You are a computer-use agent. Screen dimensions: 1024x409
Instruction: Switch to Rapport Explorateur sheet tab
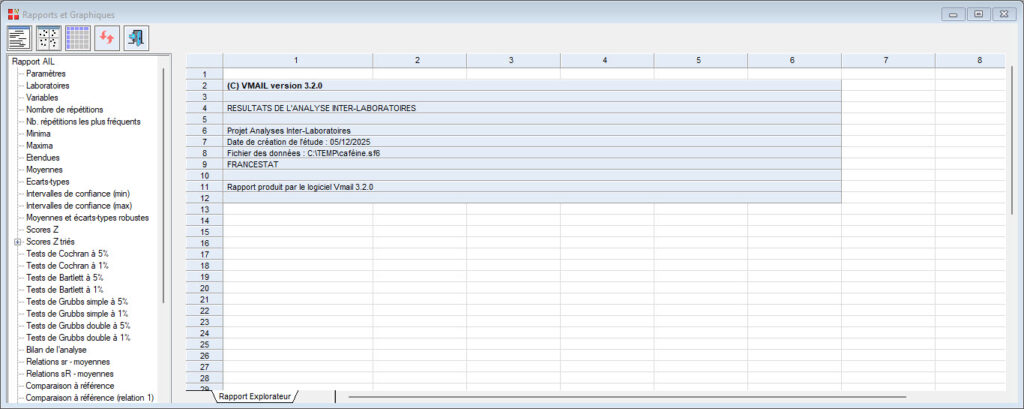255,397
